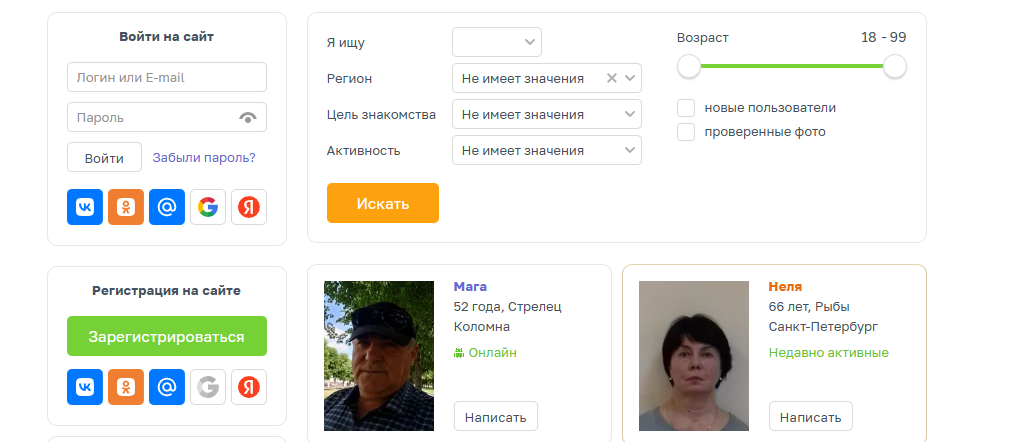This screenshot has height=442, width=1013.
Task: Log in with VK icon
Action: click(x=85, y=207)
